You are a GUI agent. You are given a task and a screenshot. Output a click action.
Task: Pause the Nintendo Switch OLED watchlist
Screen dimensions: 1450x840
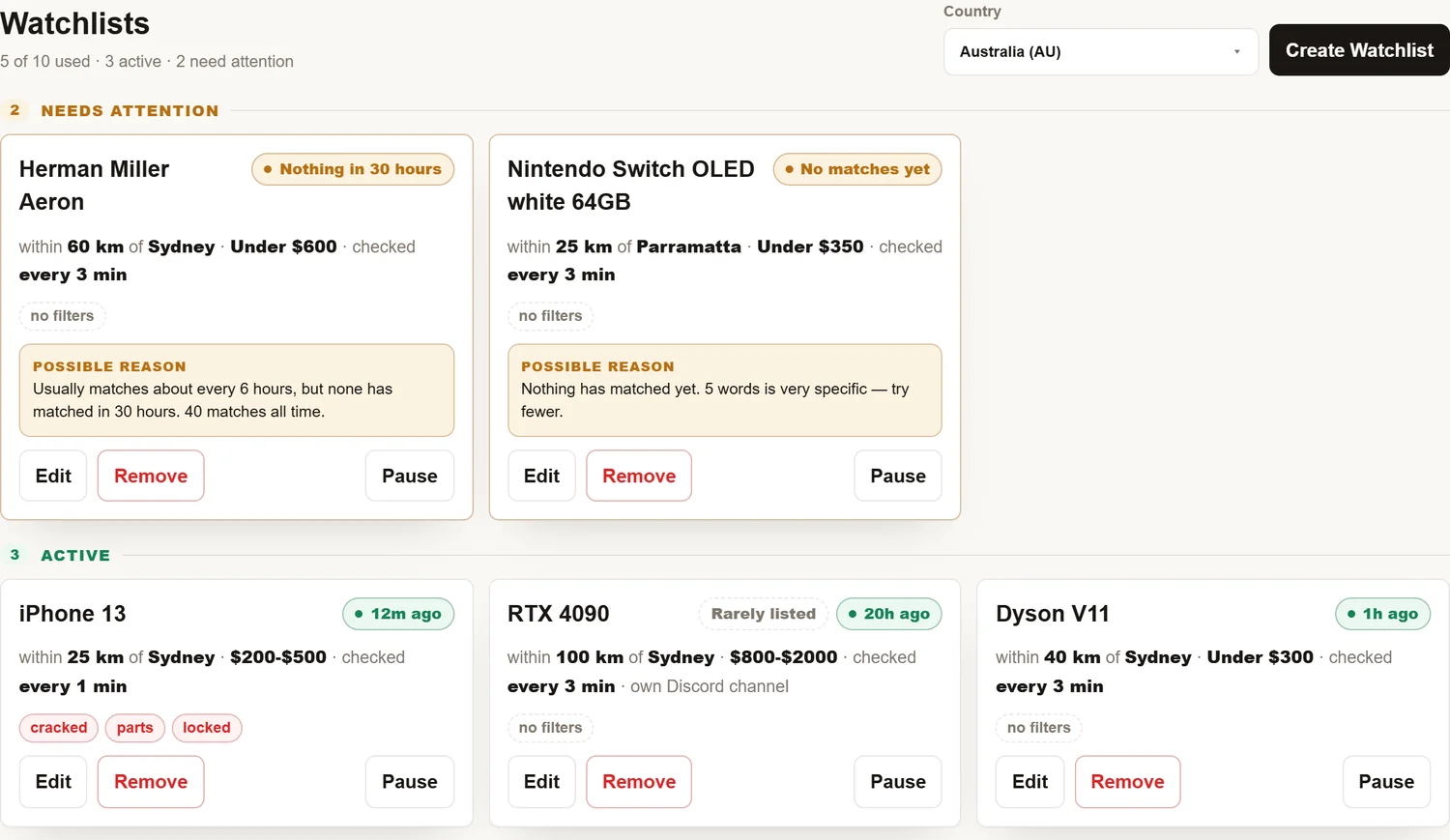[x=898, y=476]
